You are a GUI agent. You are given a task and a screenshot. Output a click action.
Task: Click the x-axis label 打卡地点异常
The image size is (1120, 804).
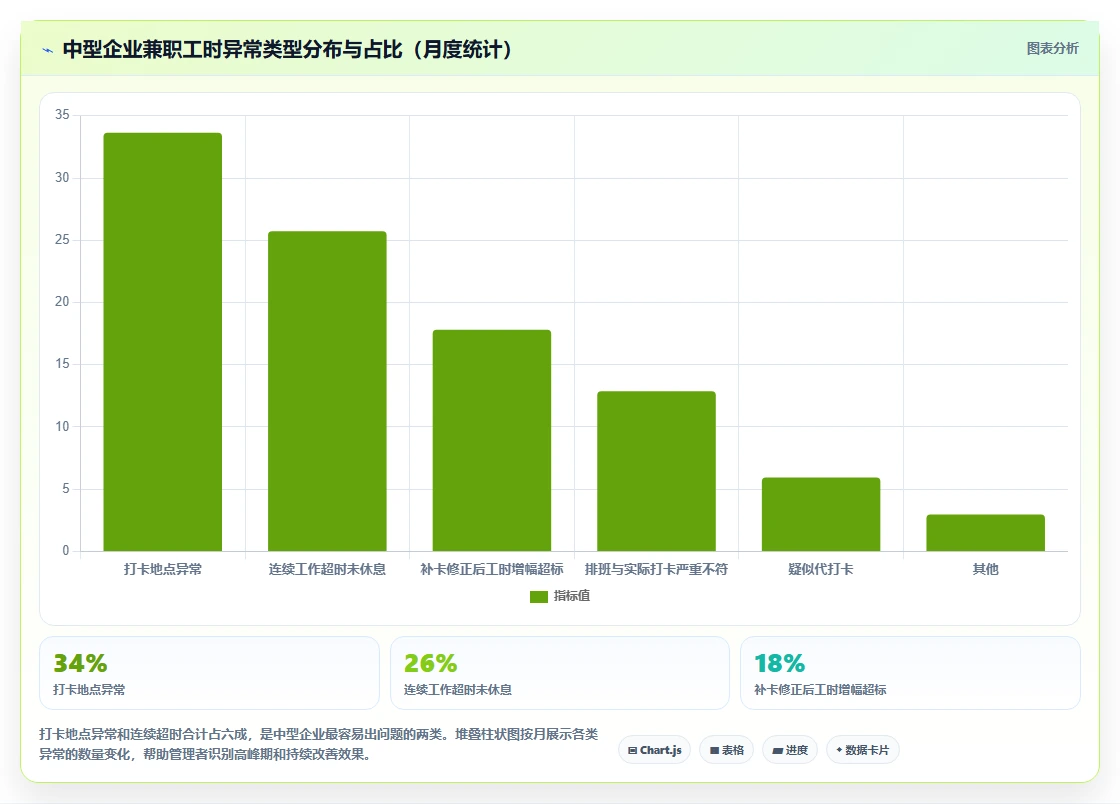[163, 569]
